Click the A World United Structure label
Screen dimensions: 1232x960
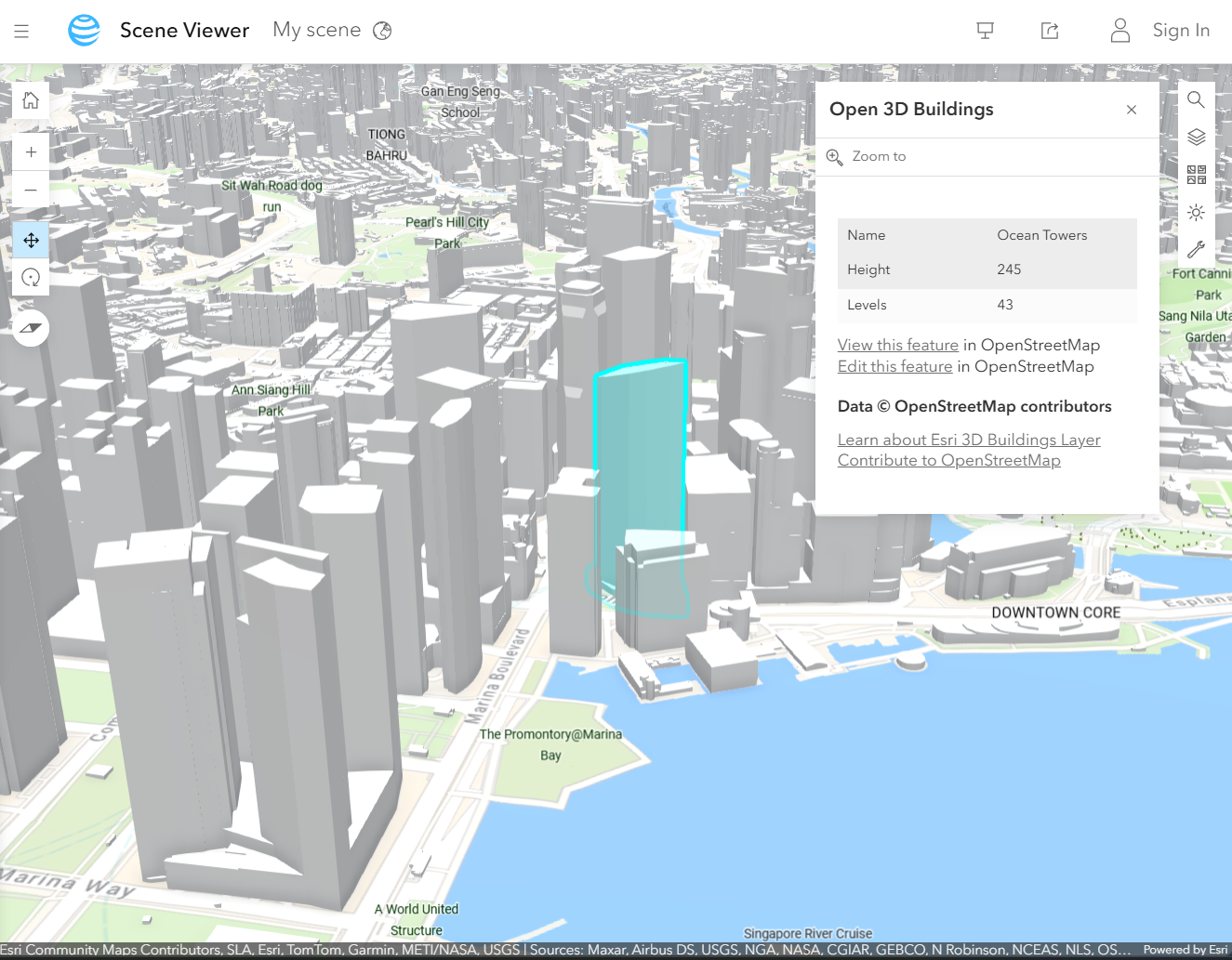point(417,920)
